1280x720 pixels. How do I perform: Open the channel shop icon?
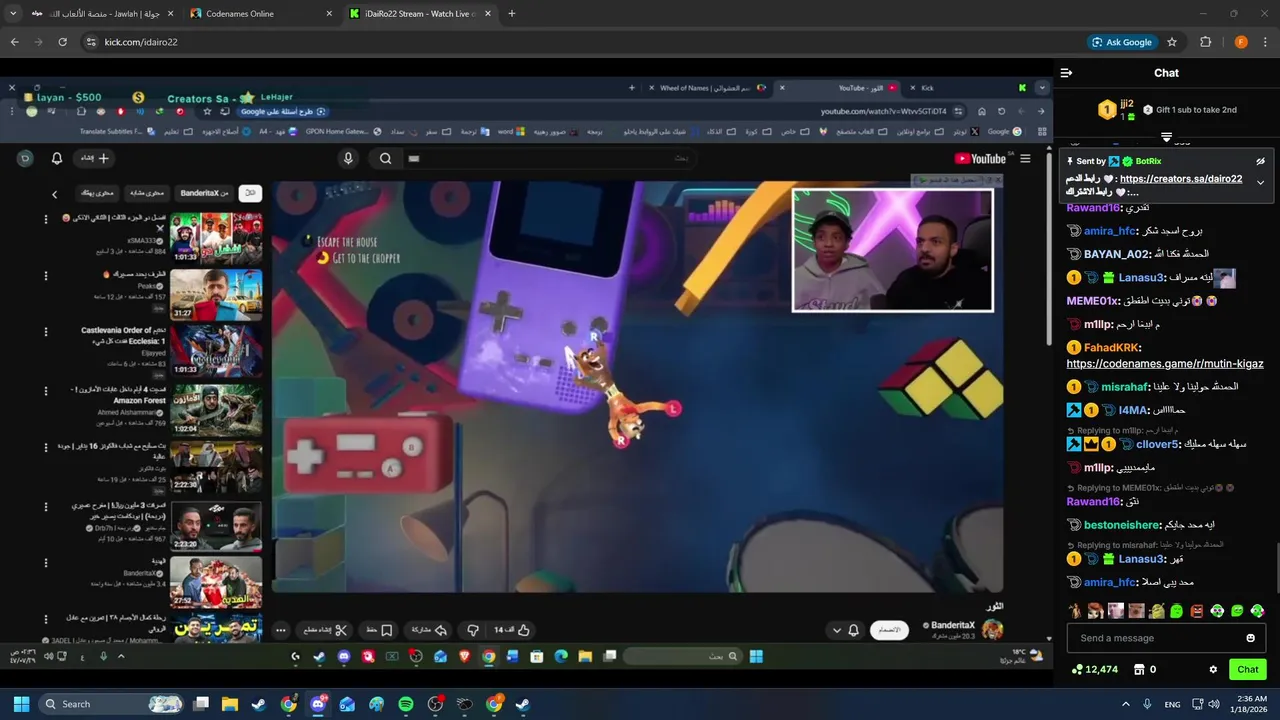(x=1138, y=670)
